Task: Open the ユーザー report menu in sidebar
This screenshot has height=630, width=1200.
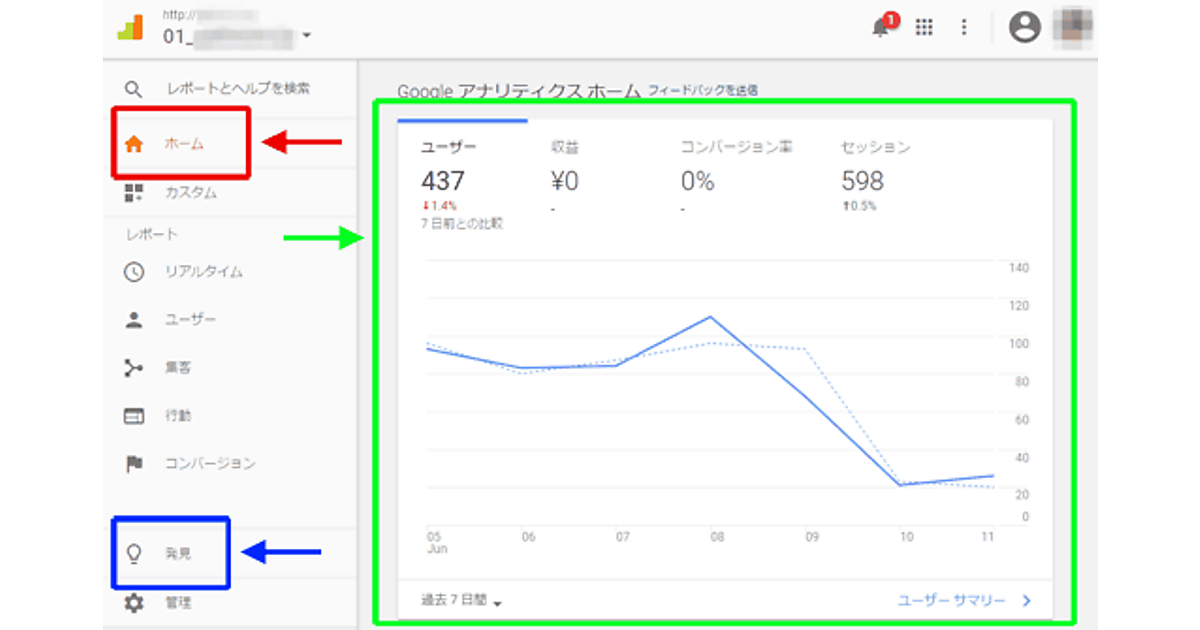Action: tap(190, 320)
